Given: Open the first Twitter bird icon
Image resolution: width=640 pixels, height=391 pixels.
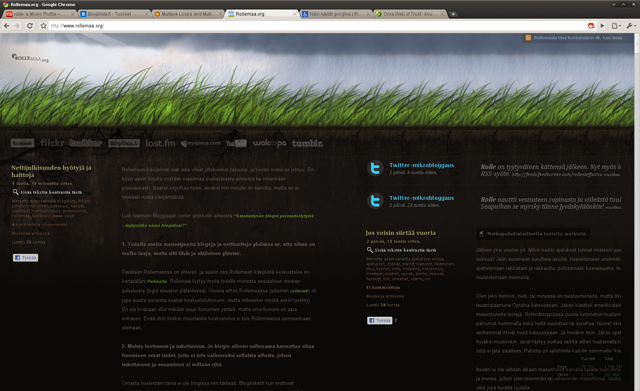Looking at the screenshot, I should point(375,168).
